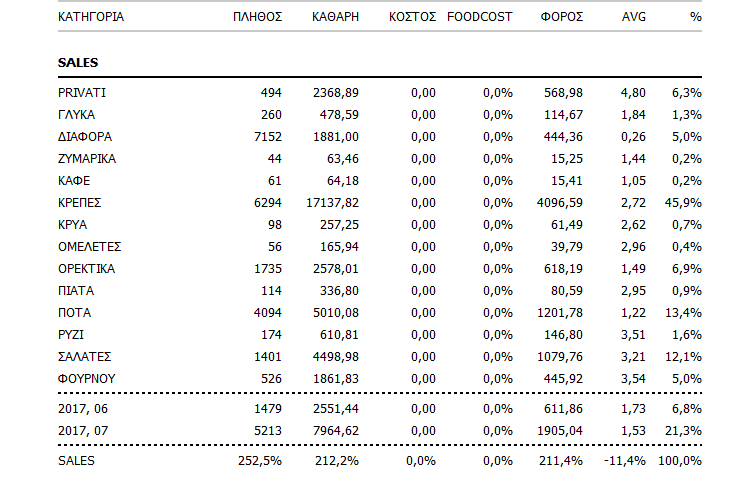756x484 pixels.
Task: Select the PRIVATI category row label
Action: click(82, 93)
